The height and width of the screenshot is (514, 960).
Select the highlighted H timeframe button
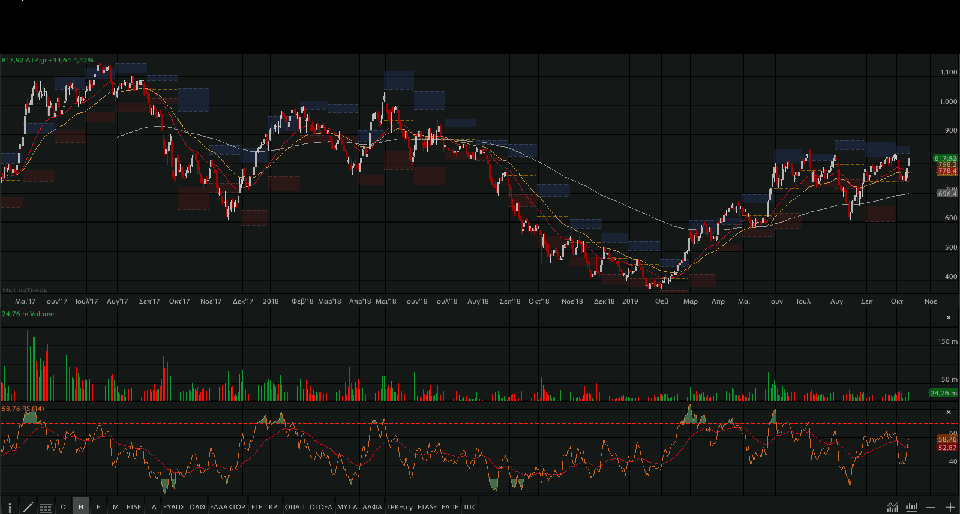pos(80,507)
